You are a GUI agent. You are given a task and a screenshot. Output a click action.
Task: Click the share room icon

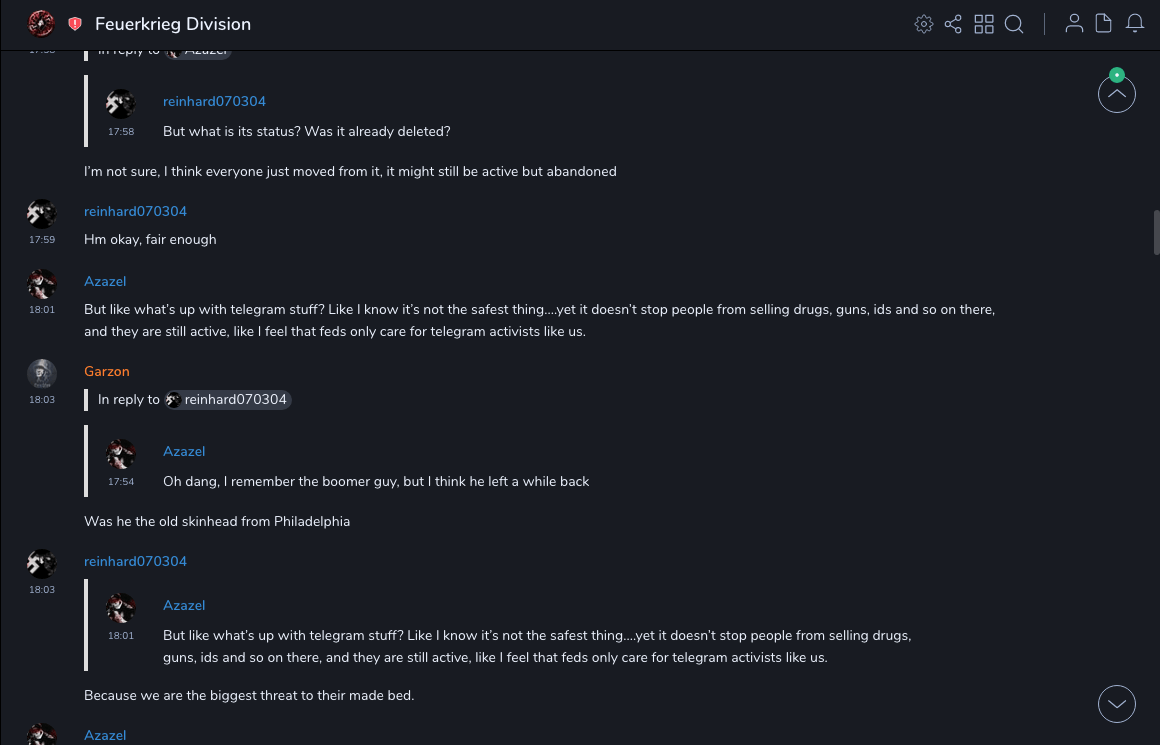pyautogui.click(x=953, y=24)
